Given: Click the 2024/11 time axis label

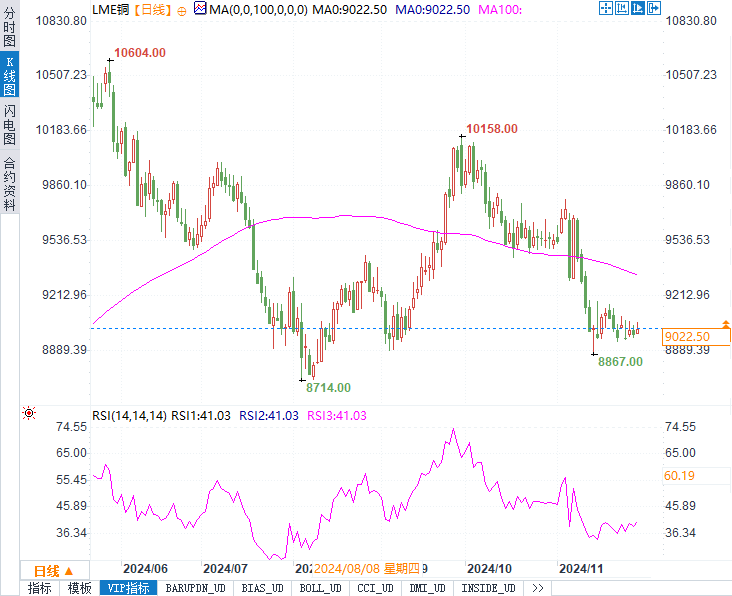Looking at the screenshot, I should coord(581,568).
